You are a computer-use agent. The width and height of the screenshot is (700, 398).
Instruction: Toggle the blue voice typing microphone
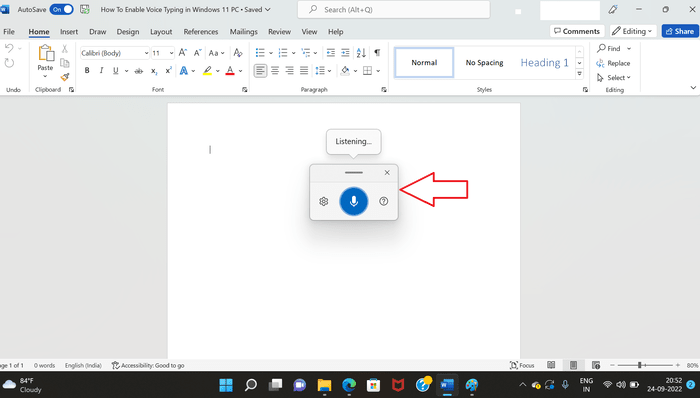(354, 201)
